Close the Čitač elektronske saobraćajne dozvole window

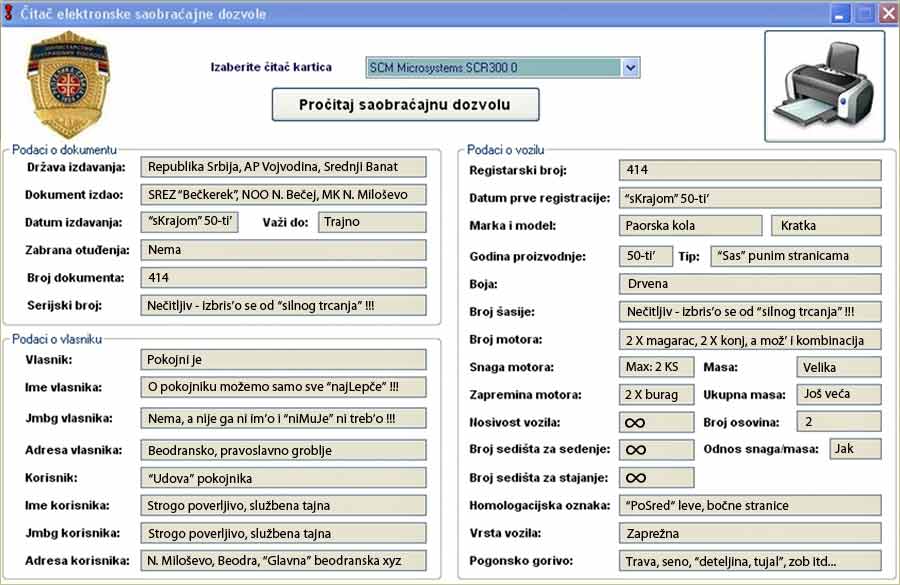(886, 14)
